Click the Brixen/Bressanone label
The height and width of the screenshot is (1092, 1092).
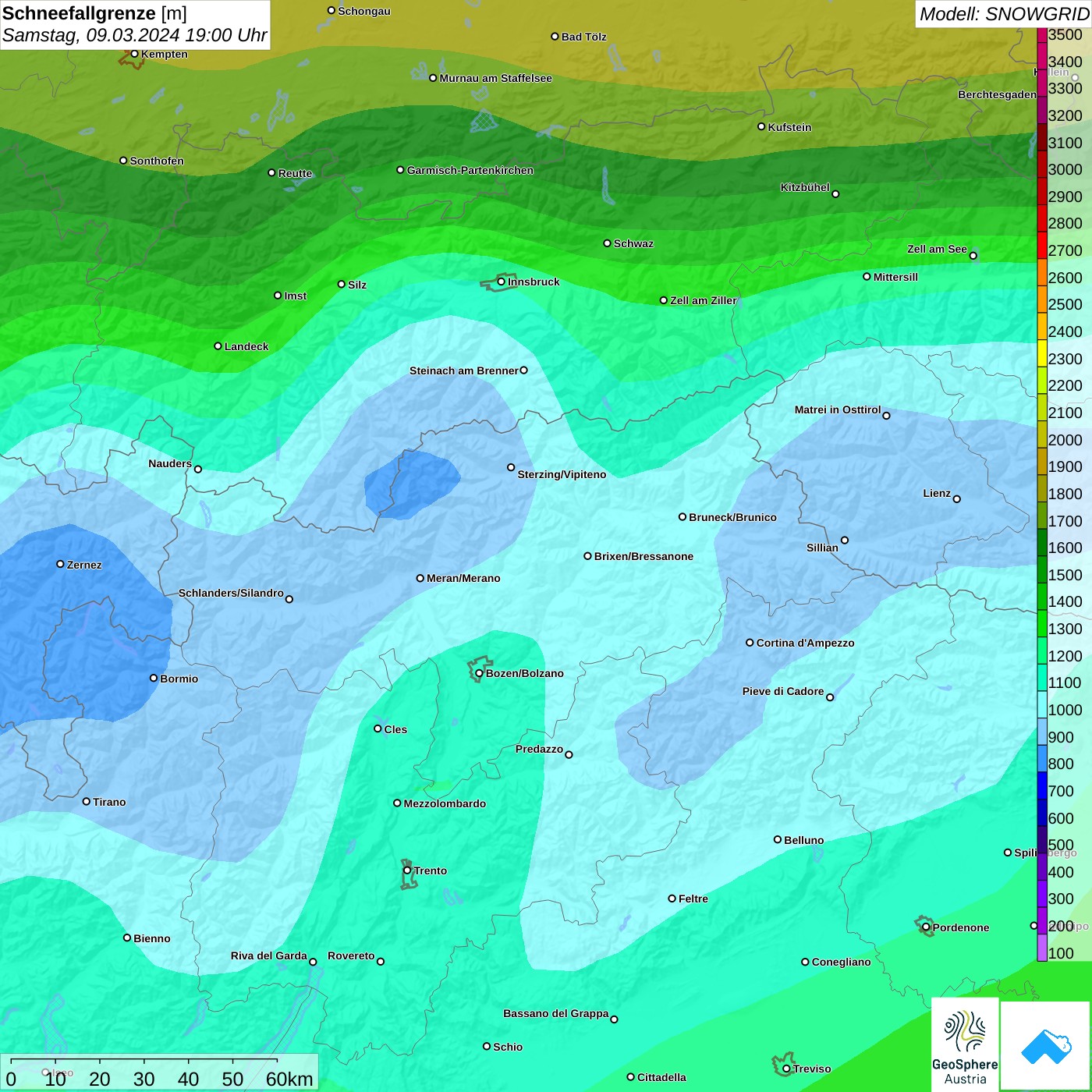[643, 556]
